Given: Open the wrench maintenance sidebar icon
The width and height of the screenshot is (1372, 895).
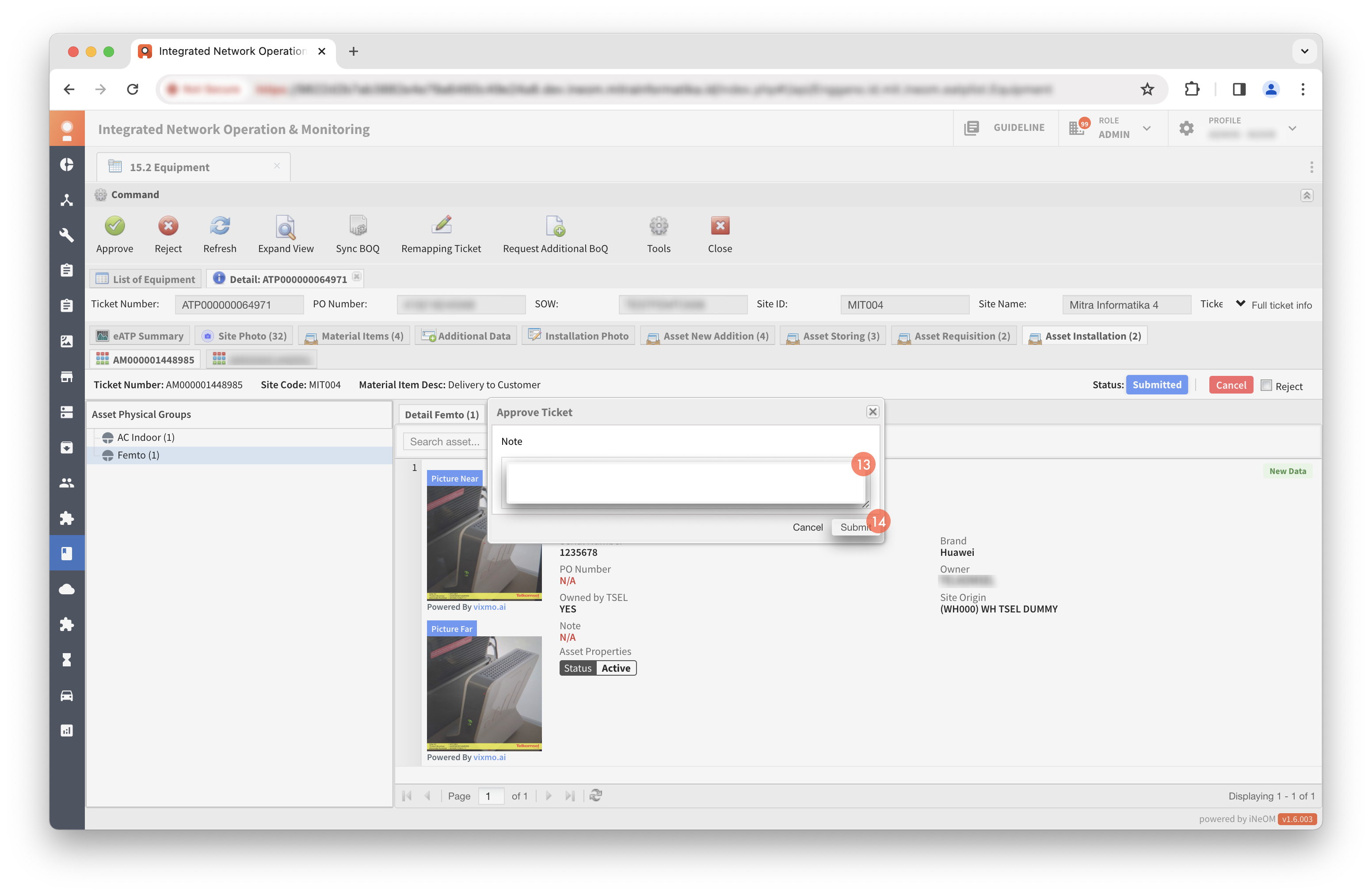Looking at the screenshot, I should [67, 235].
